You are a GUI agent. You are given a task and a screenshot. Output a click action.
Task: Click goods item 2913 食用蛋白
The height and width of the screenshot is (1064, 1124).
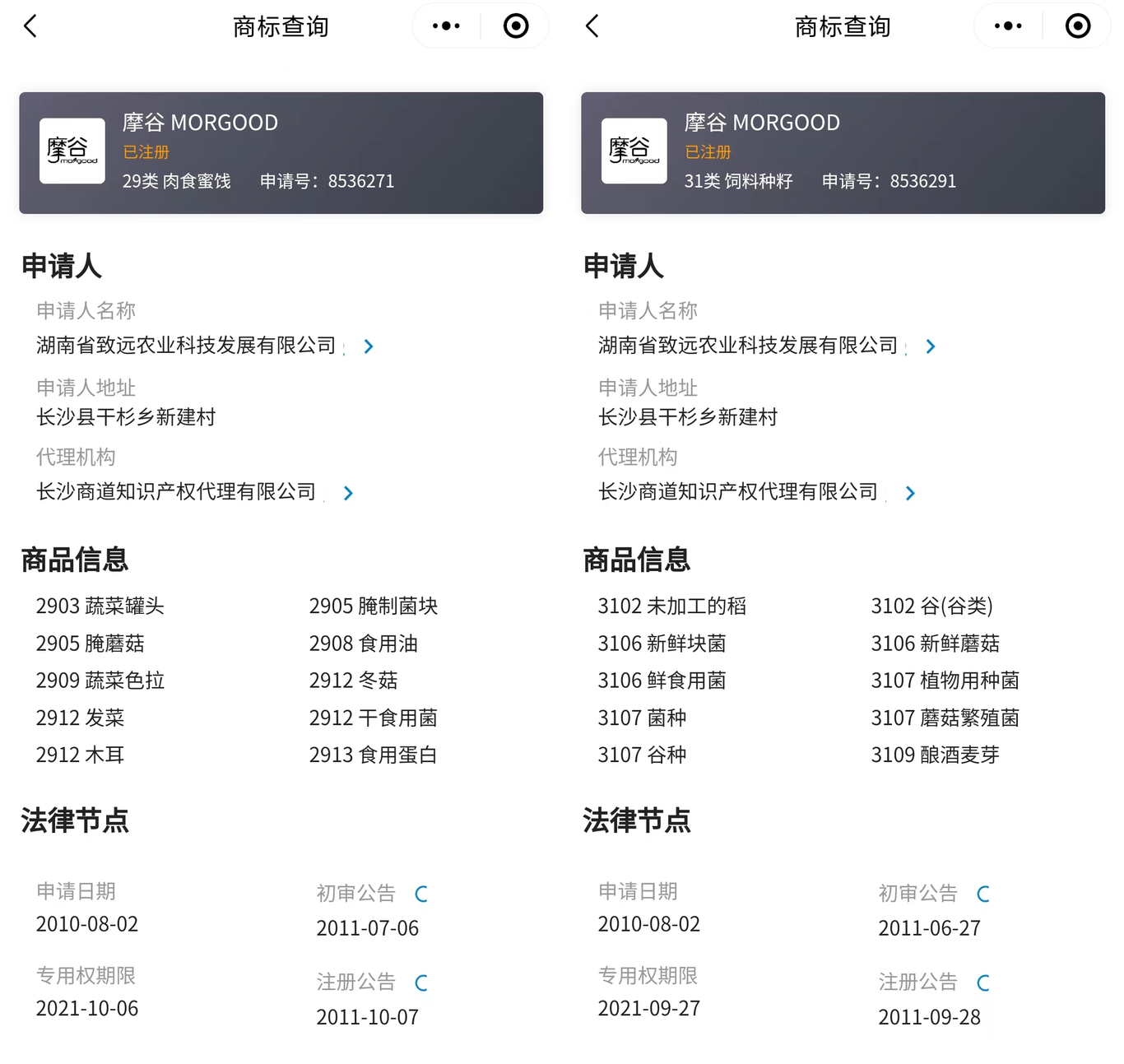pos(374,755)
